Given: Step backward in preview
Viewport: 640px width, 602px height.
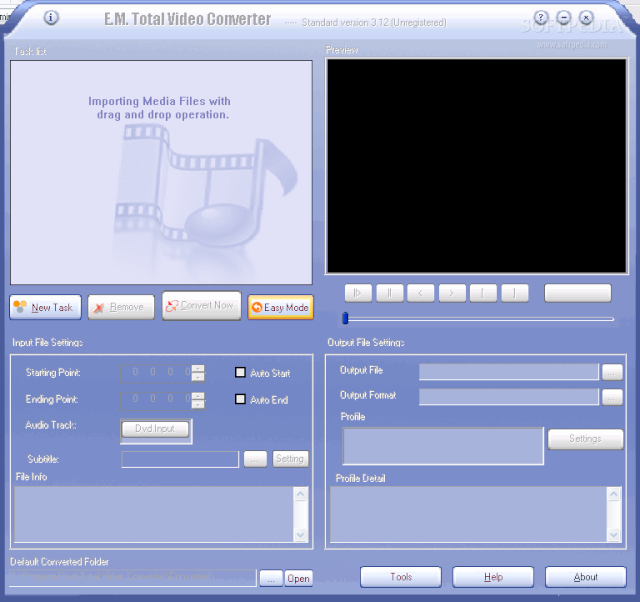Looking at the screenshot, I should pyautogui.click(x=420, y=293).
